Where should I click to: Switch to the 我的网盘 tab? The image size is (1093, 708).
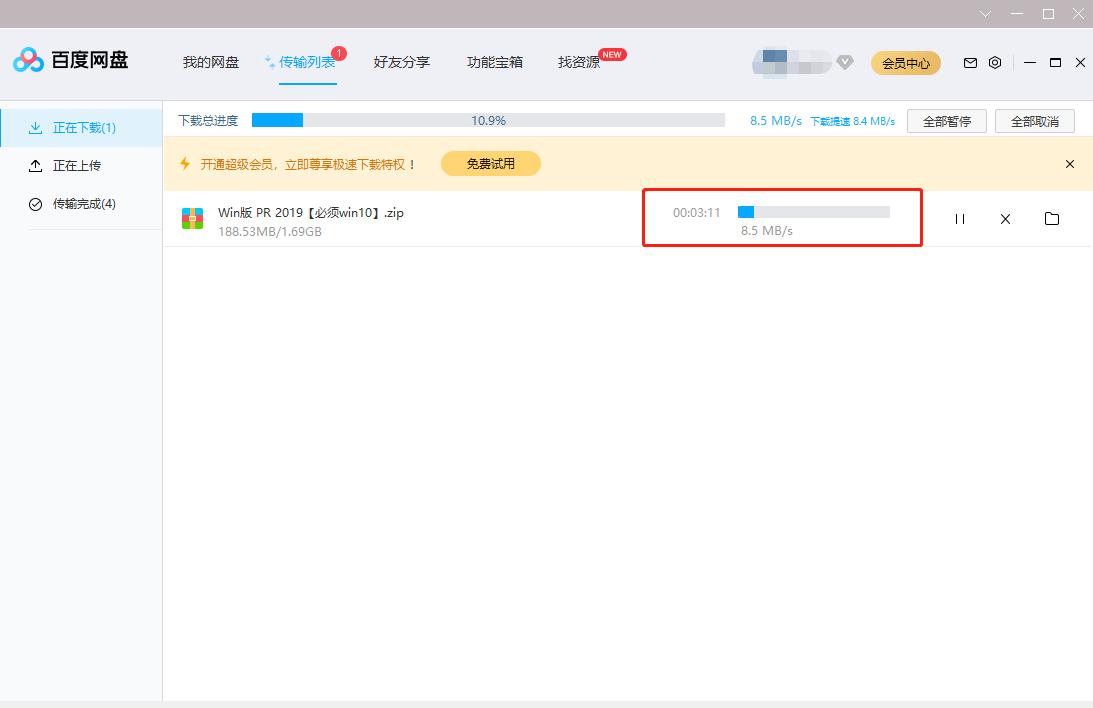pos(210,61)
